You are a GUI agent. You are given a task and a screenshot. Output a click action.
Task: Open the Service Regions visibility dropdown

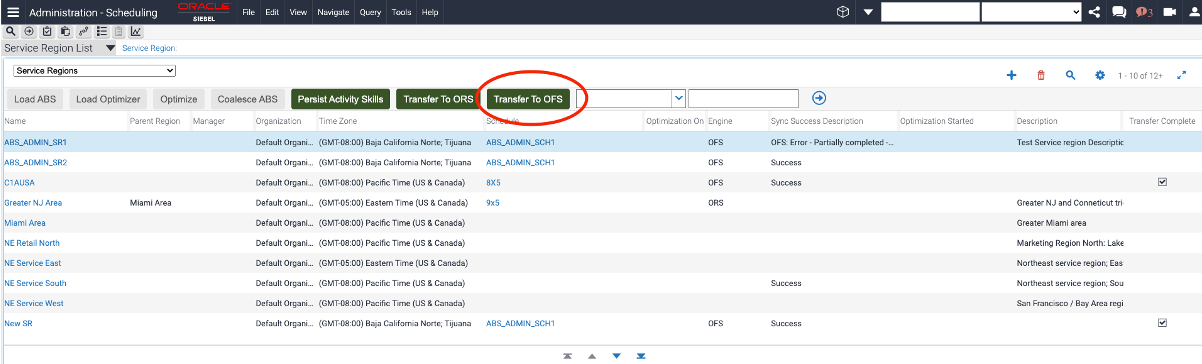point(94,71)
